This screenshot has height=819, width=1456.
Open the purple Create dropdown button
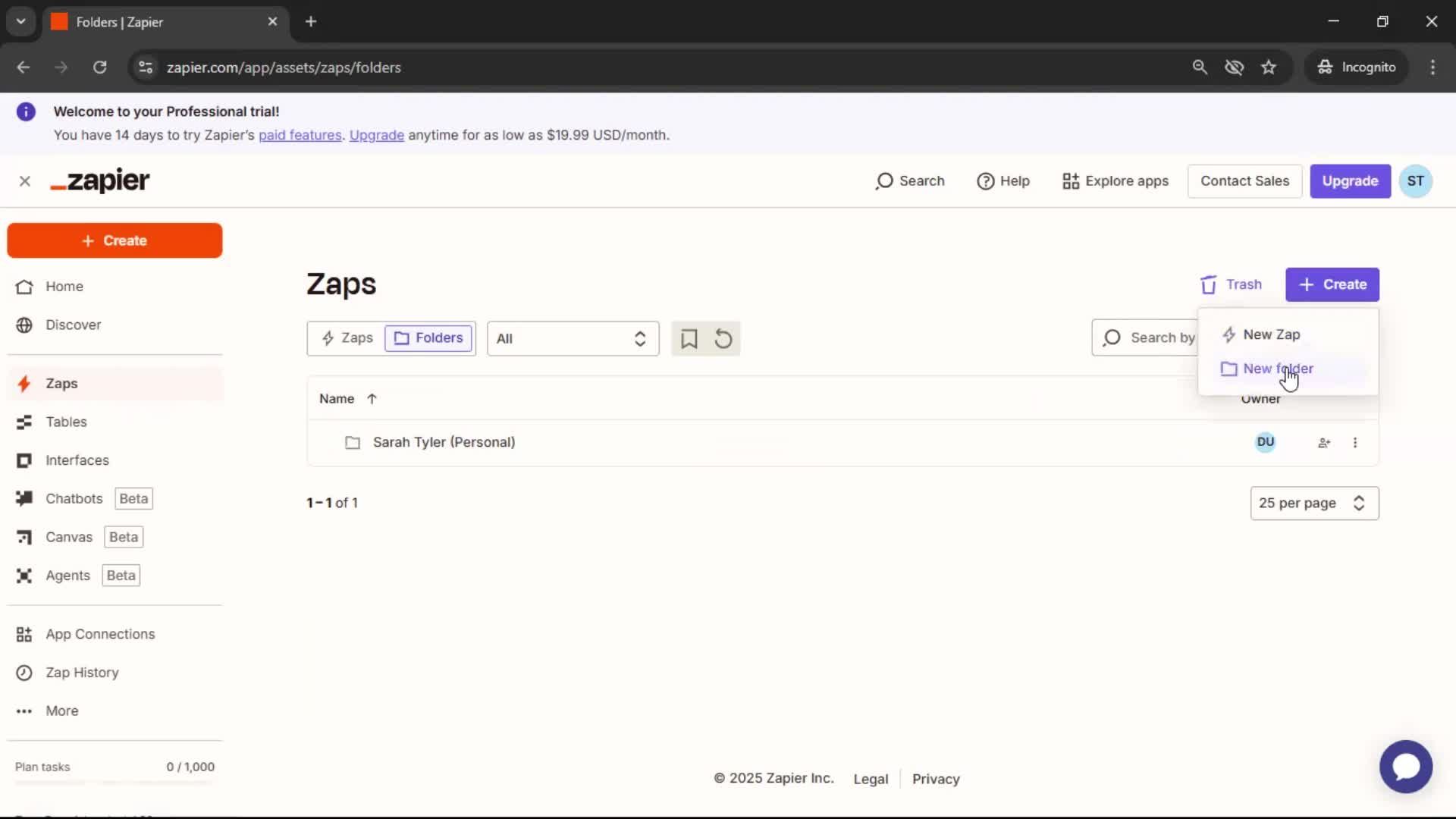pos(1332,285)
